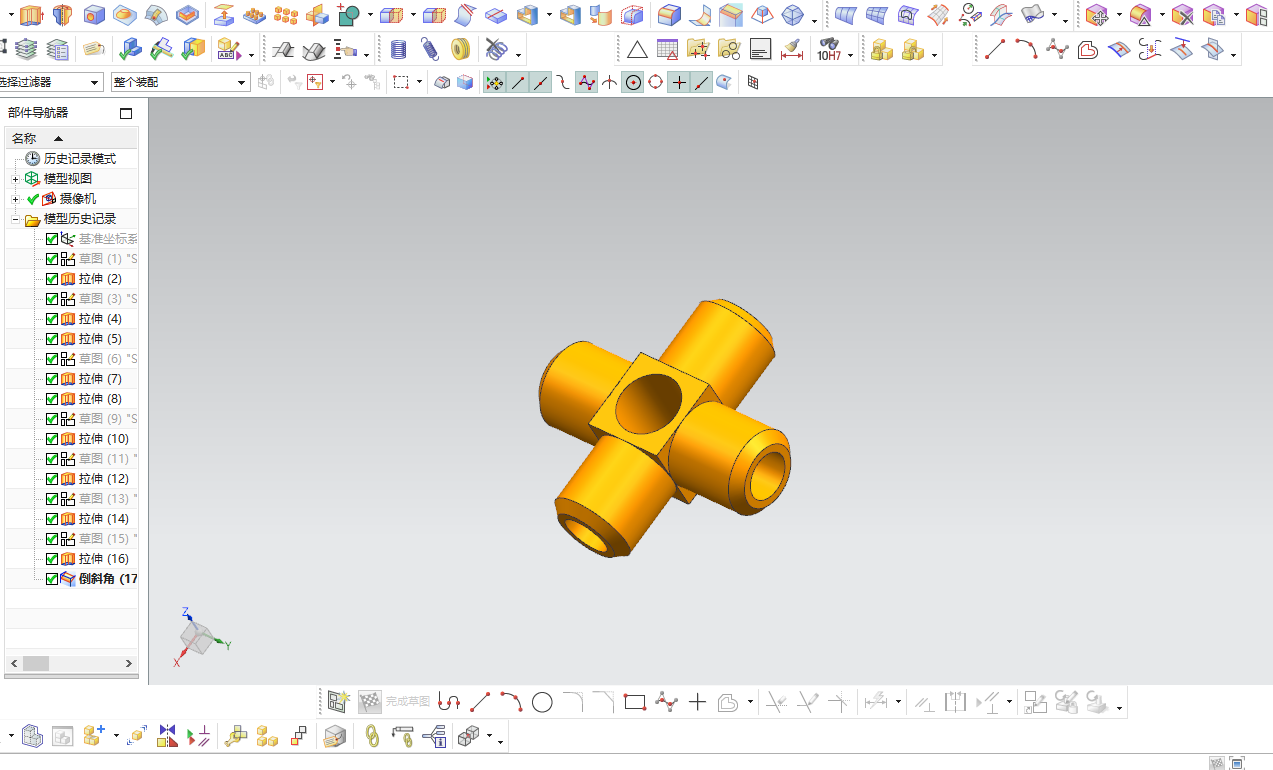Click the mirror assembly icon in bottom toolbar
1273x770 pixels.
tap(167, 737)
